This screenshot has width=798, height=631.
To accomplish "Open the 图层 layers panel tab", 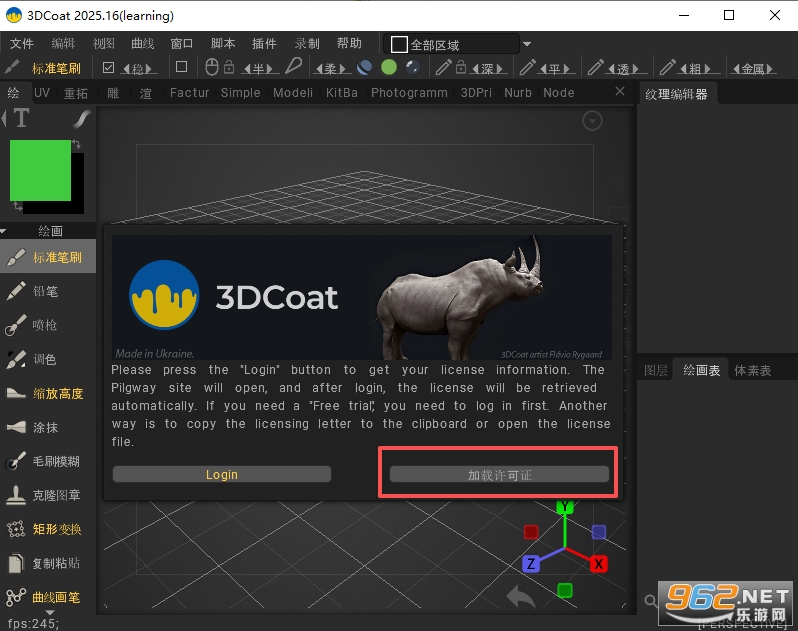I will point(656,370).
